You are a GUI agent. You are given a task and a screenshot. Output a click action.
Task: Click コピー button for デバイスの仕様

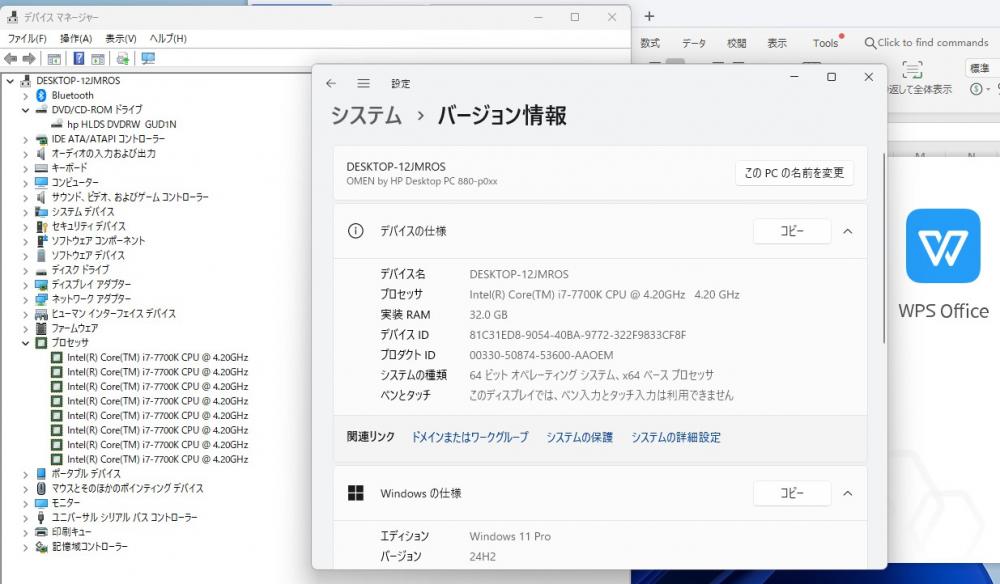pos(792,231)
